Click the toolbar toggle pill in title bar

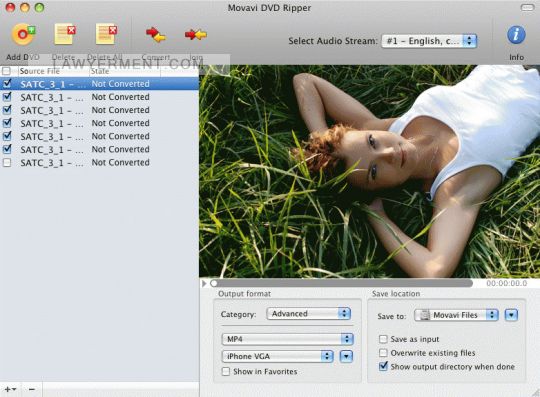coord(527,7)
